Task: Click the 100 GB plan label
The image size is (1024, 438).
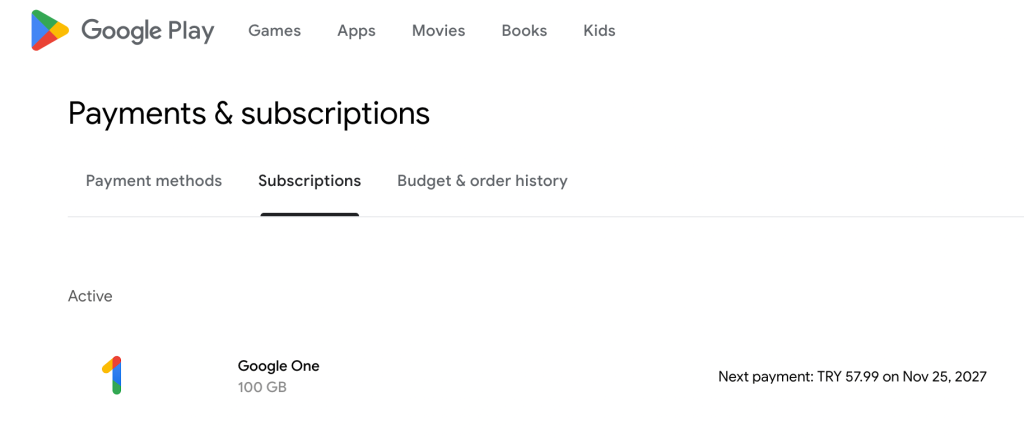Action: click(x=262, y=387)
